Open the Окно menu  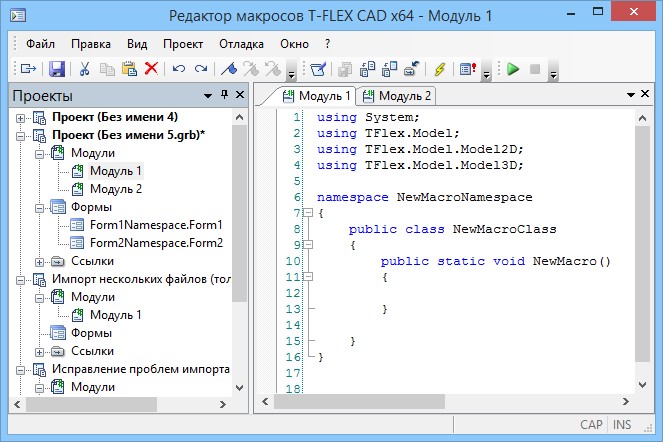[294, 44]
